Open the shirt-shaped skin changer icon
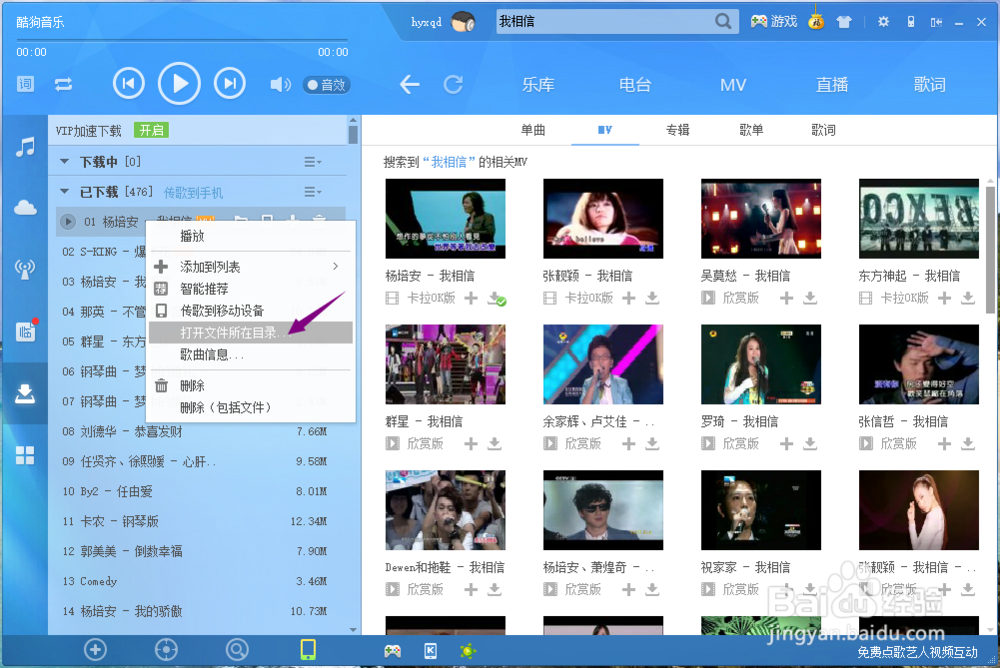 tap(845, 20)
